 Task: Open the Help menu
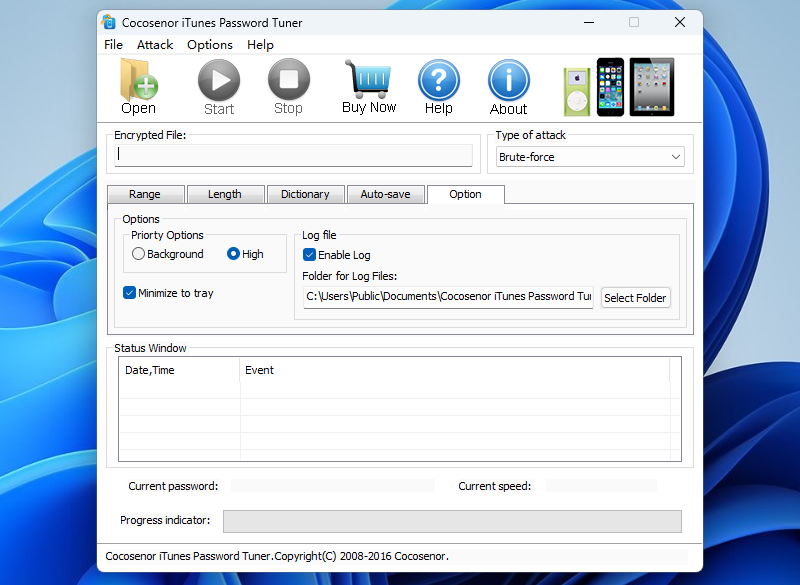pos(260,45)
